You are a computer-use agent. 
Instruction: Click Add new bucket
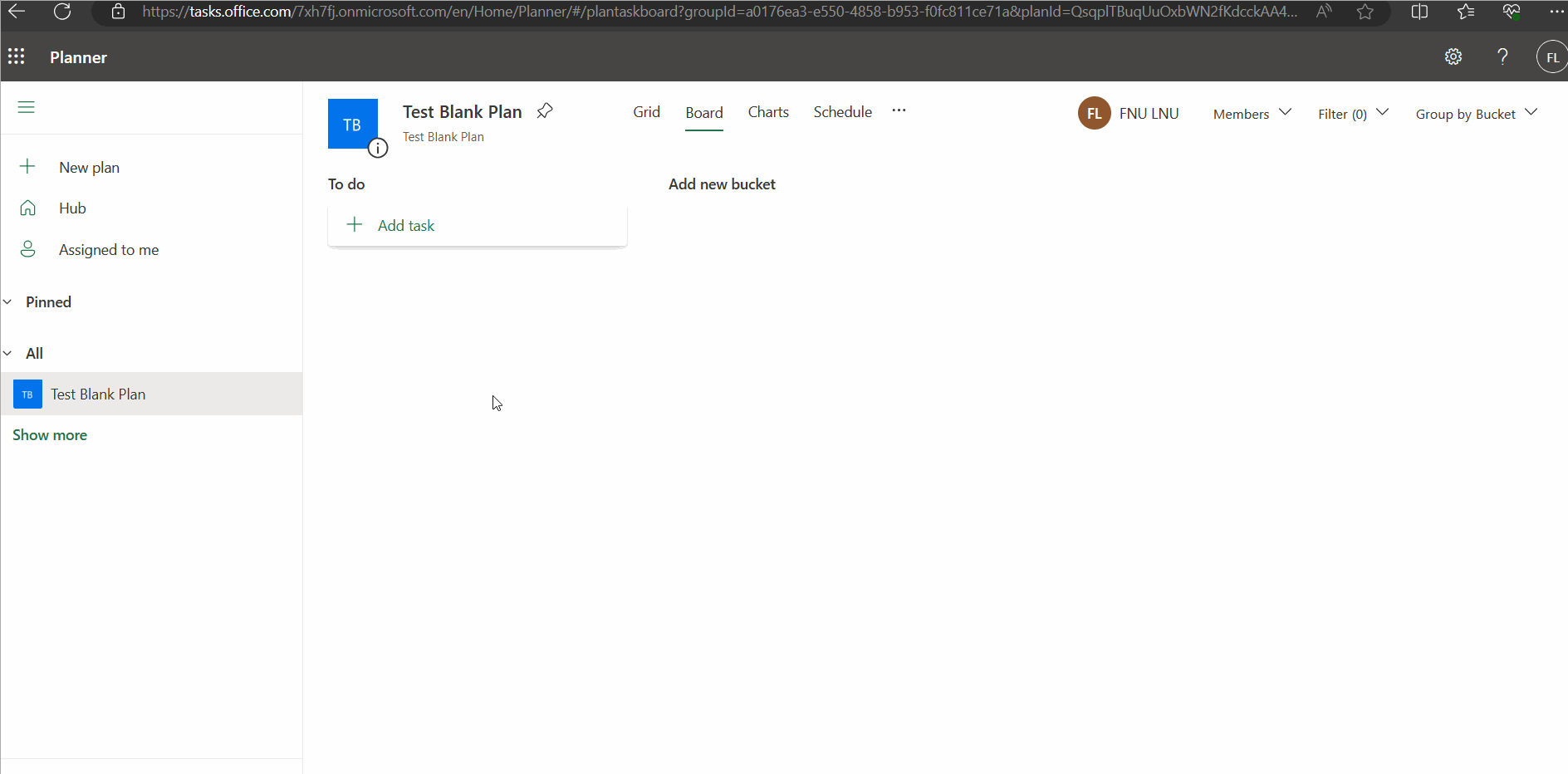722,184
